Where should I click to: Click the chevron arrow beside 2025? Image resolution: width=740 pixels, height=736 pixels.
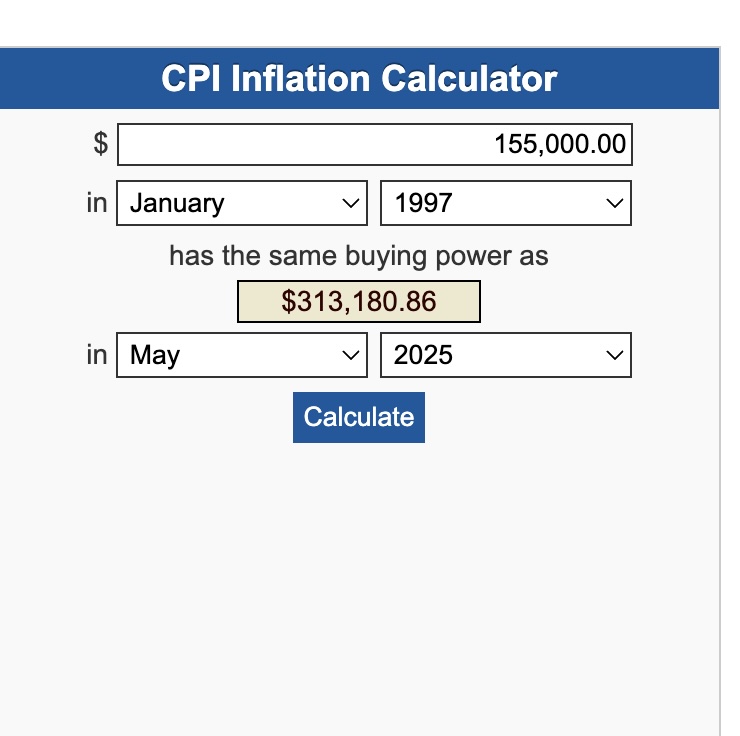pyautogui.click(x=614, y=355)
